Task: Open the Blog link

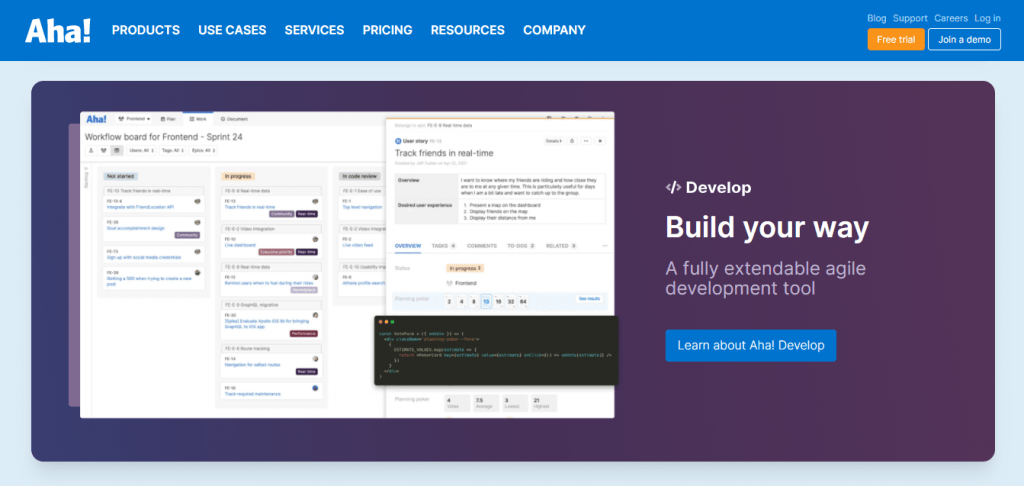Action: point(877,18)
